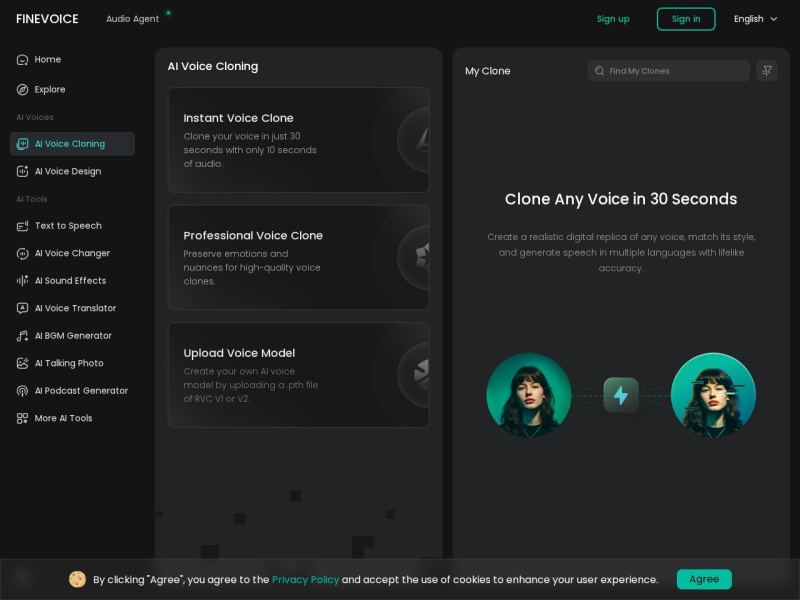Open Text to Speech tool

coord(72,226)
